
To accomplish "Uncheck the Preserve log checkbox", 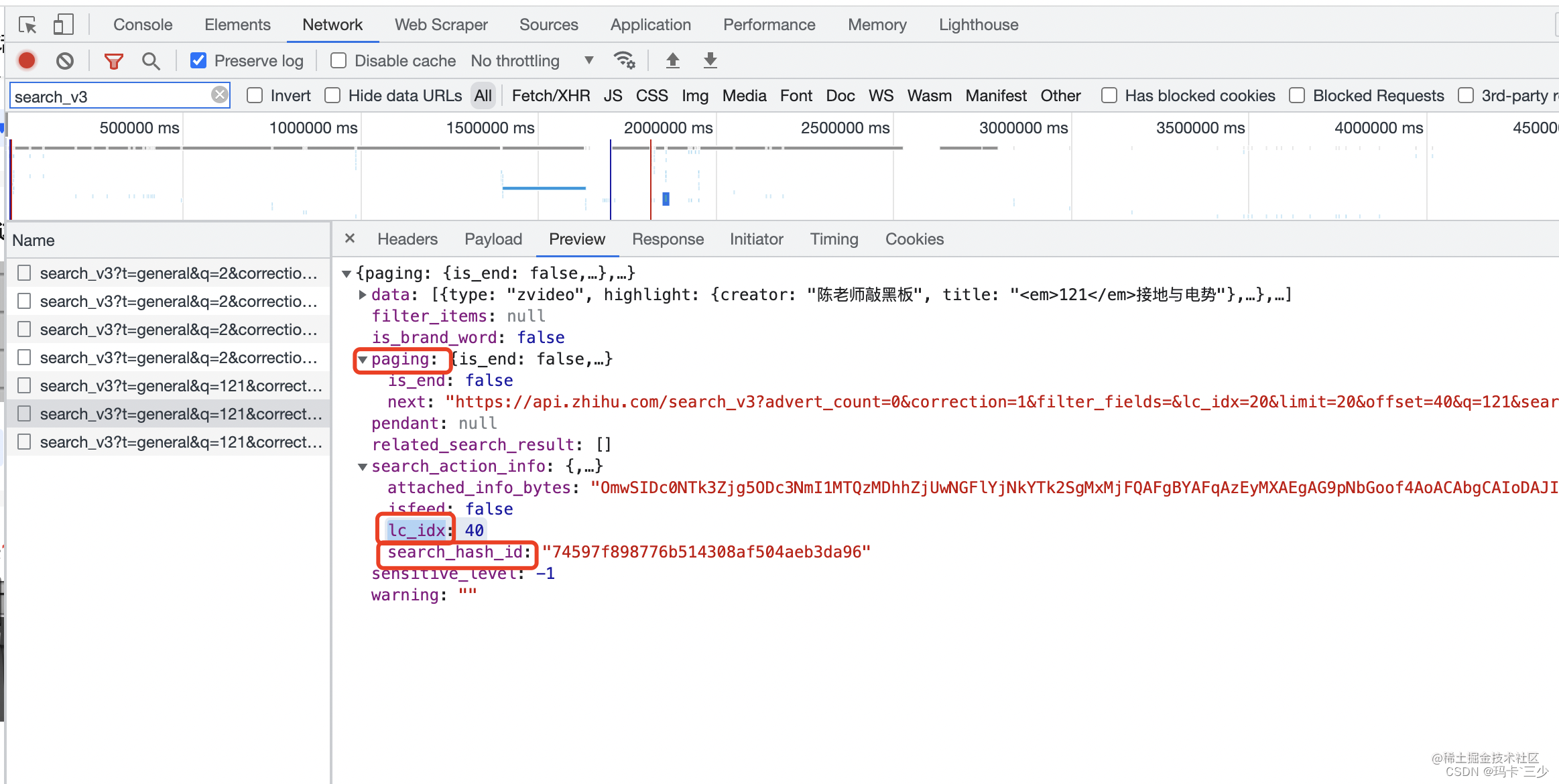I will 198,61.
